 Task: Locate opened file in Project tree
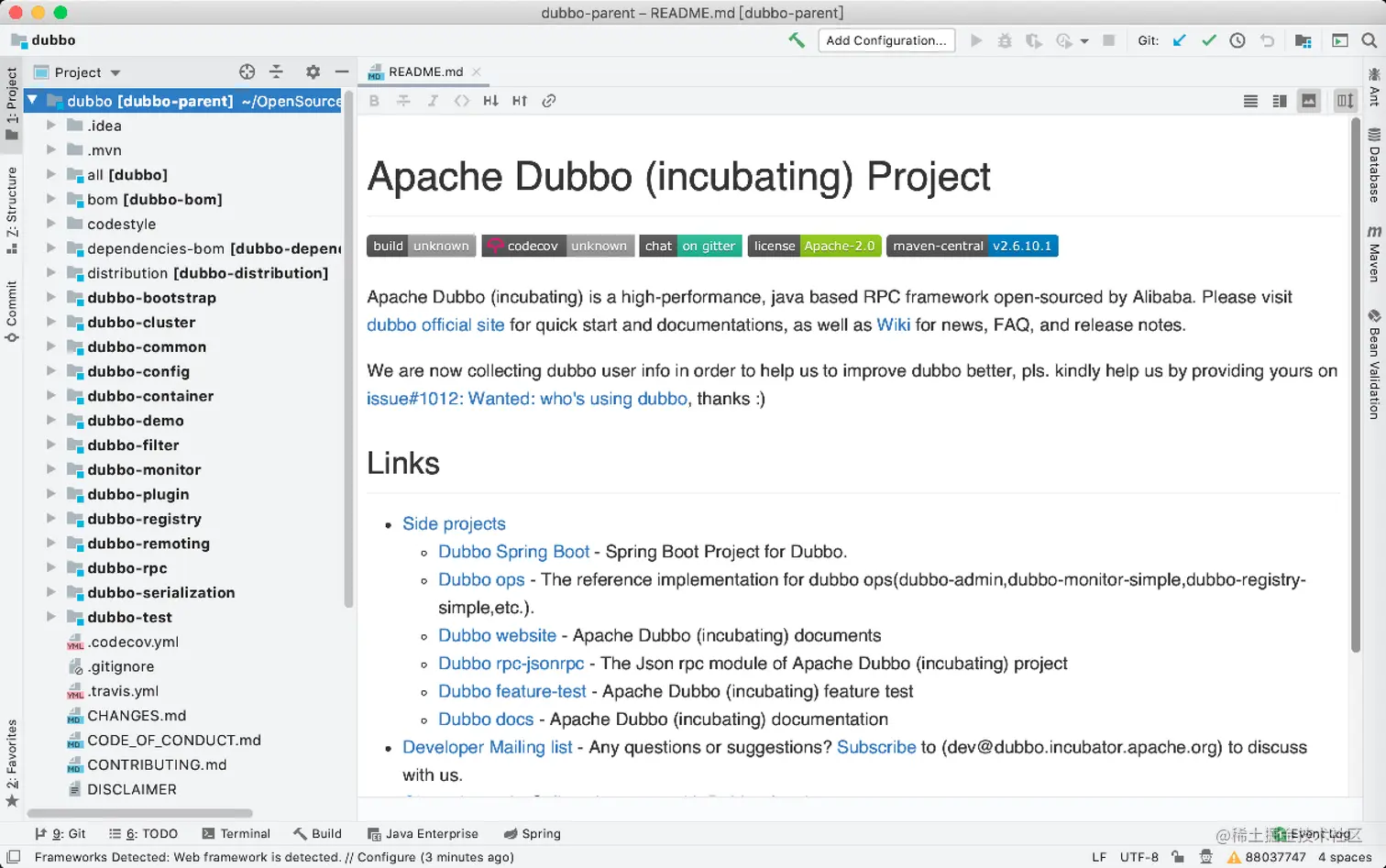pos(247,71)
